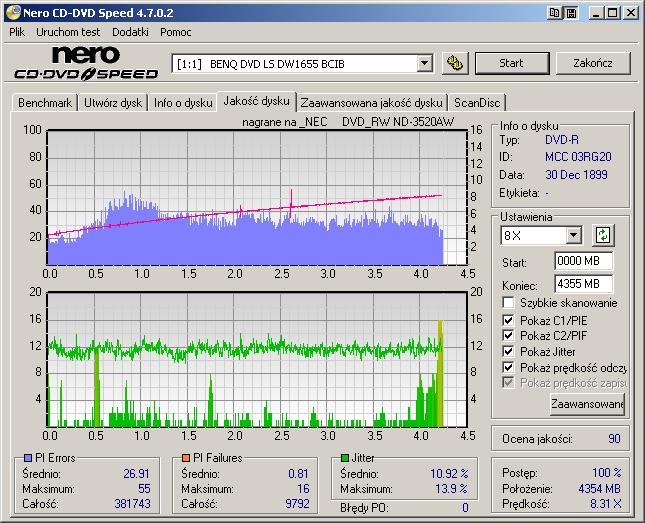Open the Dodatki menu
Viewport: 645px width, 523px height.
click(130, 32)
